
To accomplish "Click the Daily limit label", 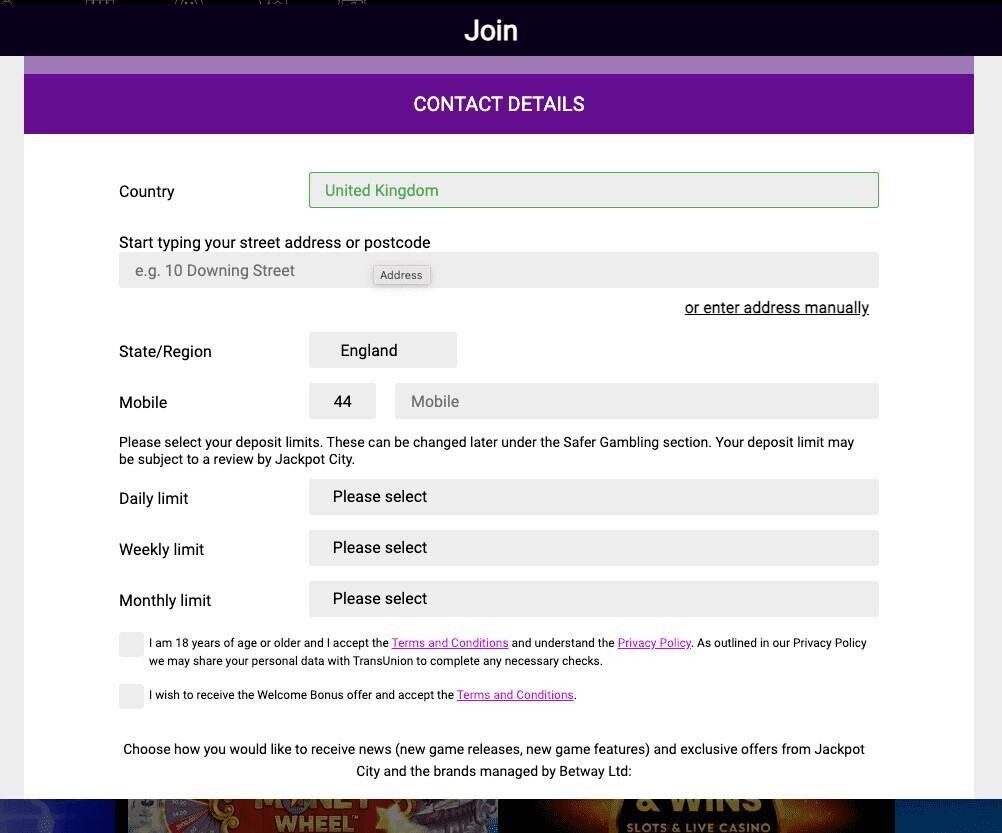I will (x=153, y=498).
